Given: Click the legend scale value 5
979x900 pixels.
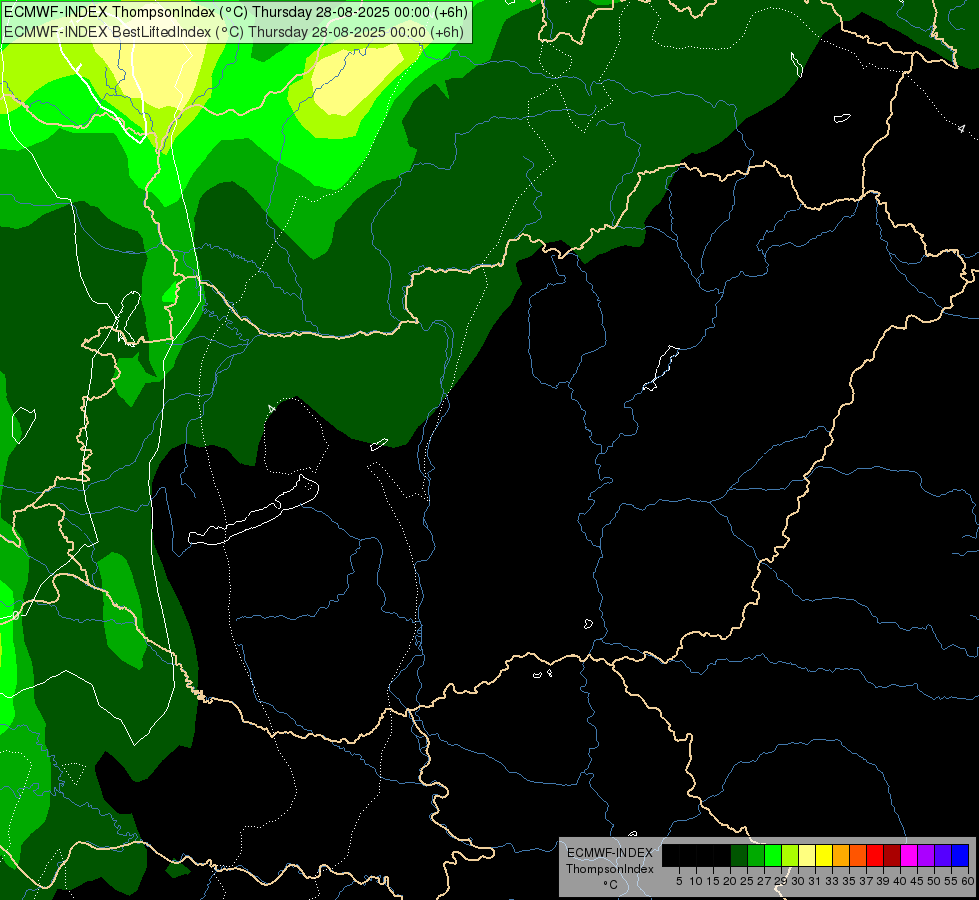Looking at the screenshot, I should 679,881.
